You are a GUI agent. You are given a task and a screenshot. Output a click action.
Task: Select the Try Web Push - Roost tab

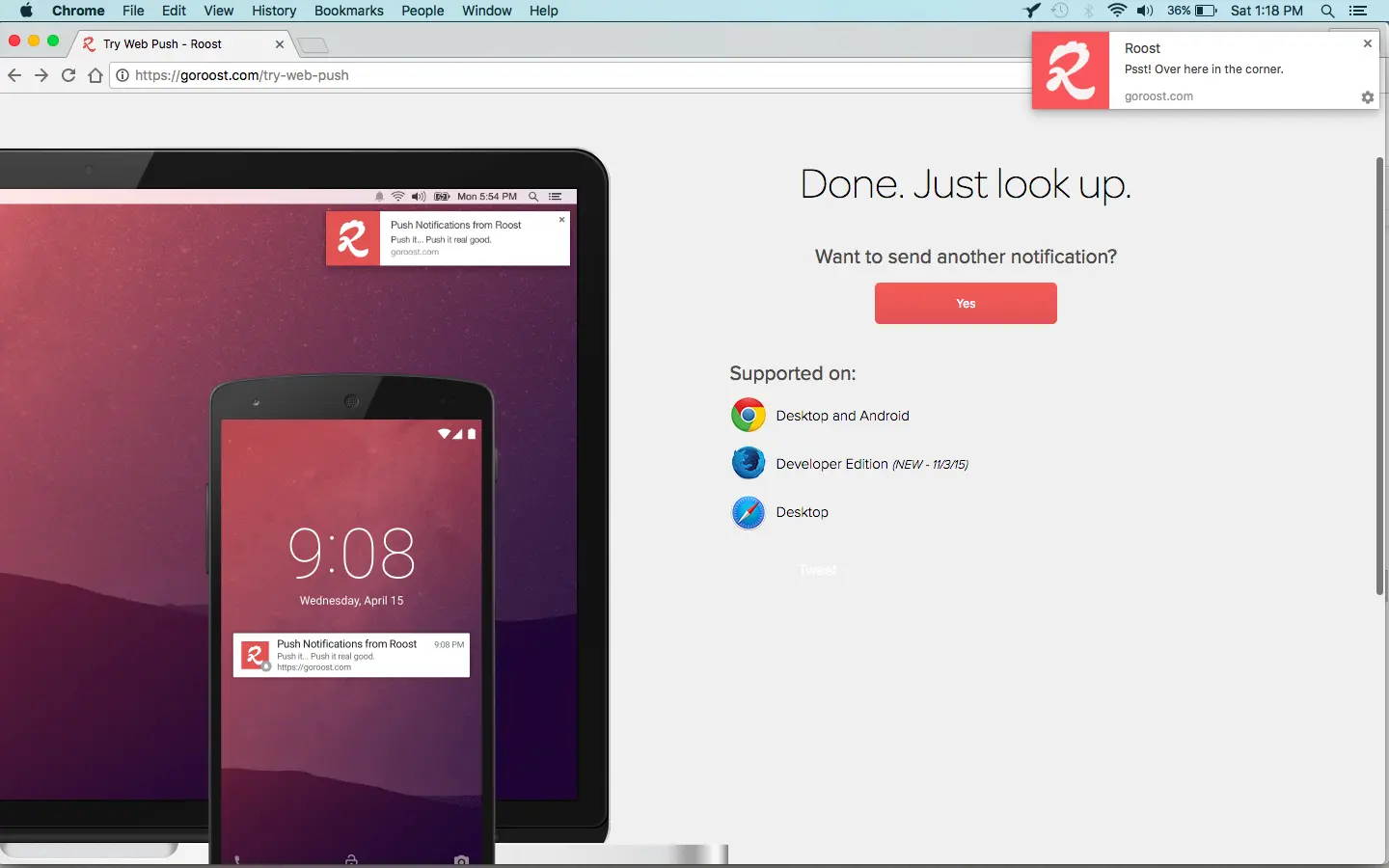[x=182, y=44]
